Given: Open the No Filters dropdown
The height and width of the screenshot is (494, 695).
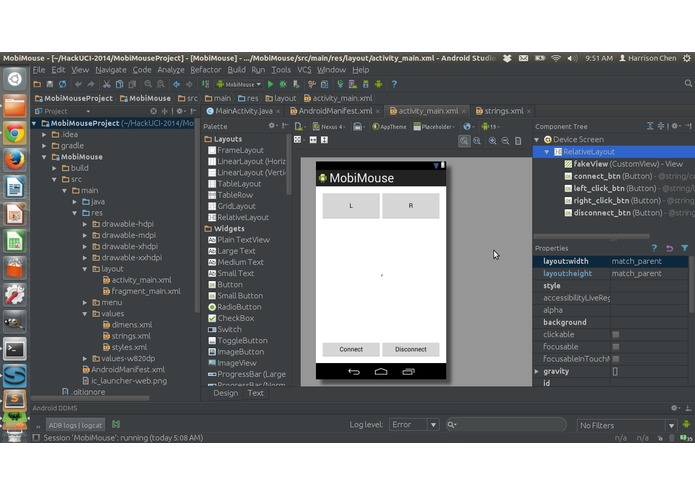Looking at the screenshot, I should click(627, 425).
